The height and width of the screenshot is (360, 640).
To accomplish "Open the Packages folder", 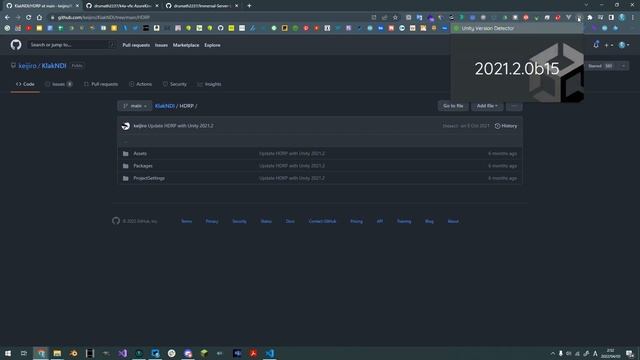I will click(143, 166).
